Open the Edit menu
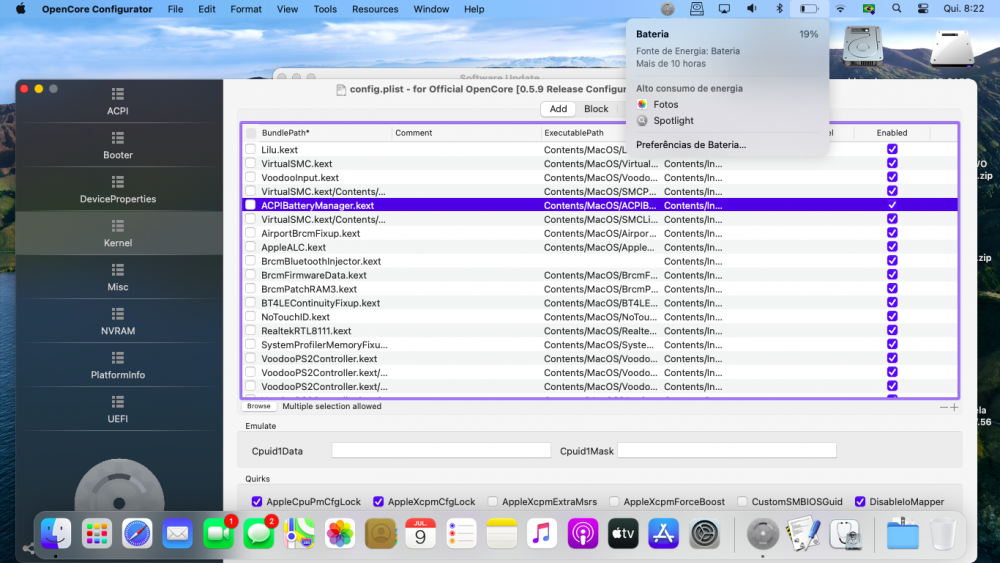Screen dimensions: 1000x563 point(207,9)
